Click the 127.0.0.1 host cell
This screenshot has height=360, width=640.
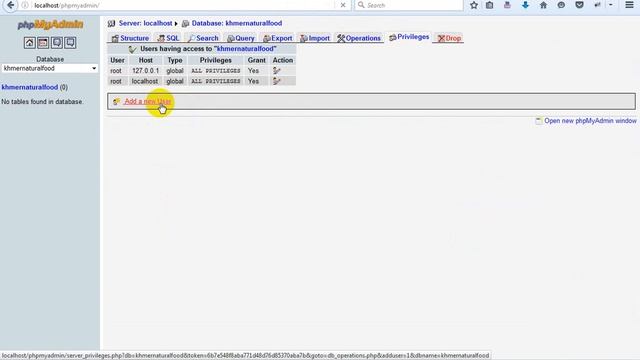click(x=145, y=71)
